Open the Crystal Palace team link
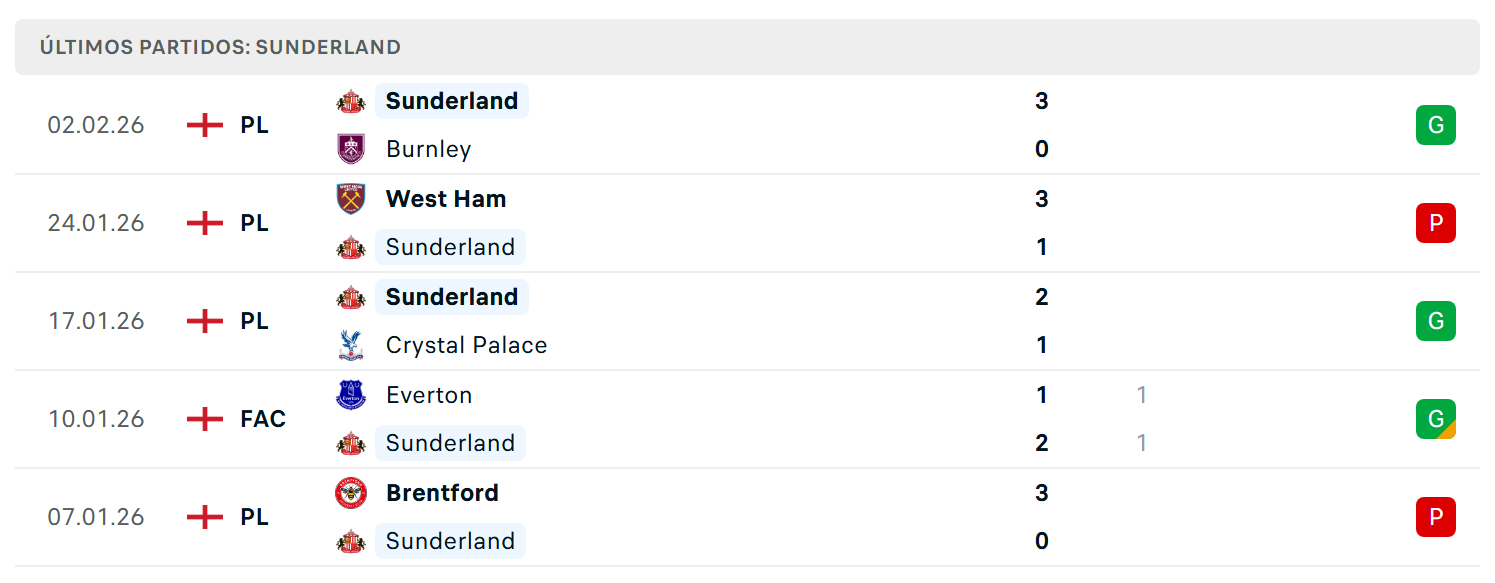This screenshot has height=583, width=1495. (467, 345)
